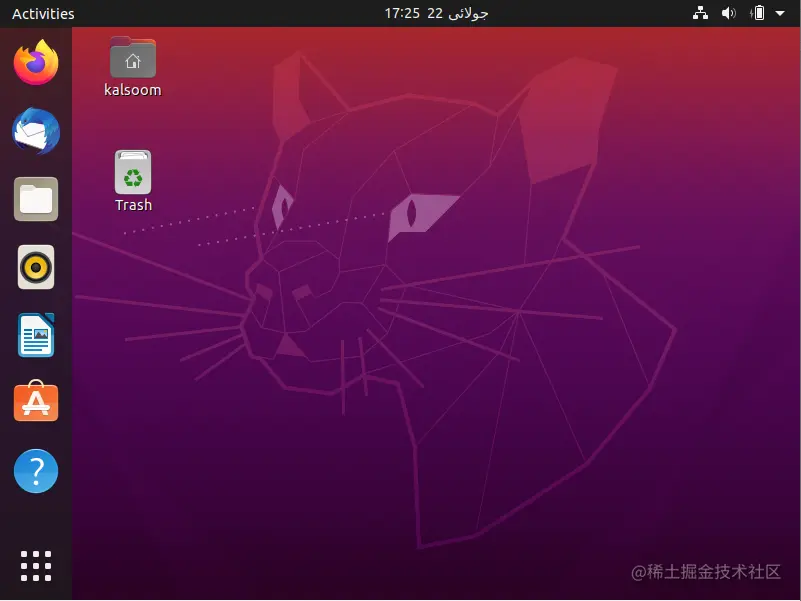Open Firefox from the dock

tap(36, 62)
